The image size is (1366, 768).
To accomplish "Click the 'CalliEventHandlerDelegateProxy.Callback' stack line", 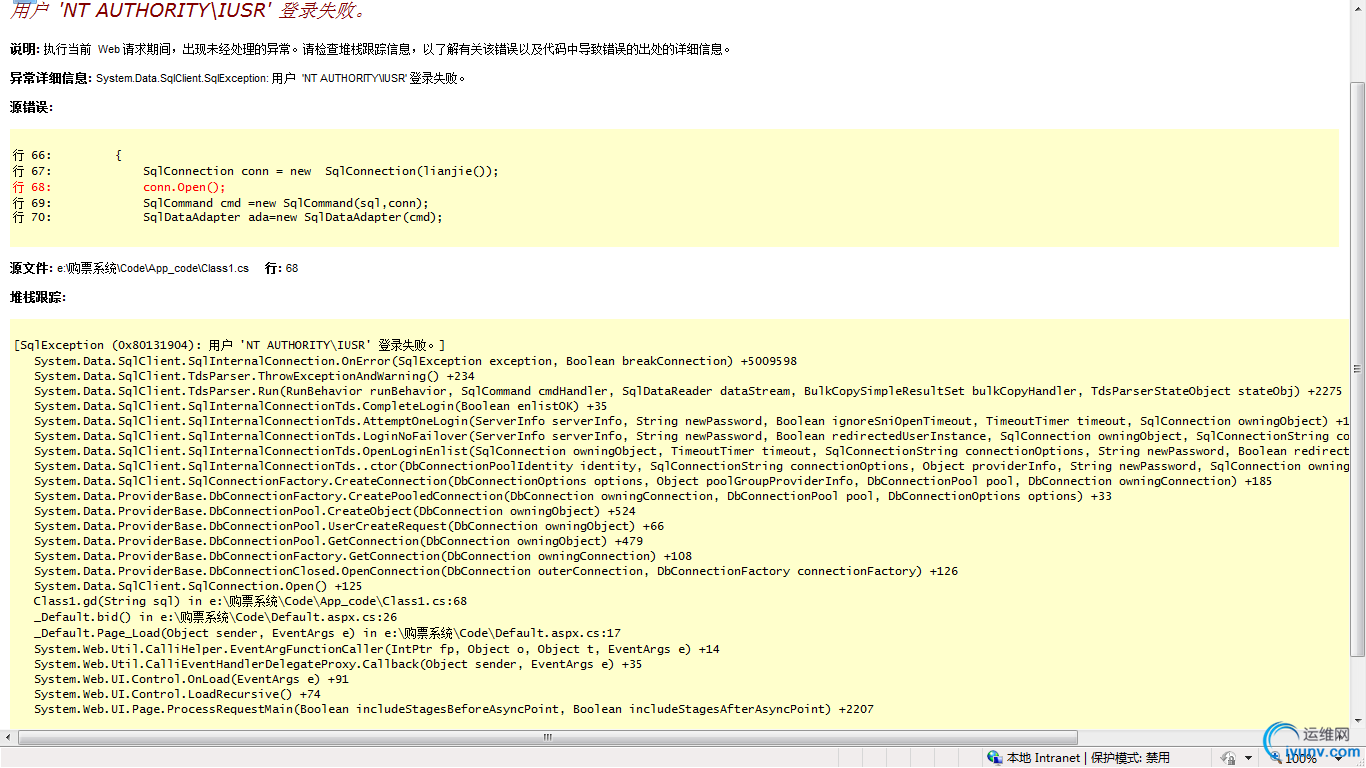I will coord(338,664).
